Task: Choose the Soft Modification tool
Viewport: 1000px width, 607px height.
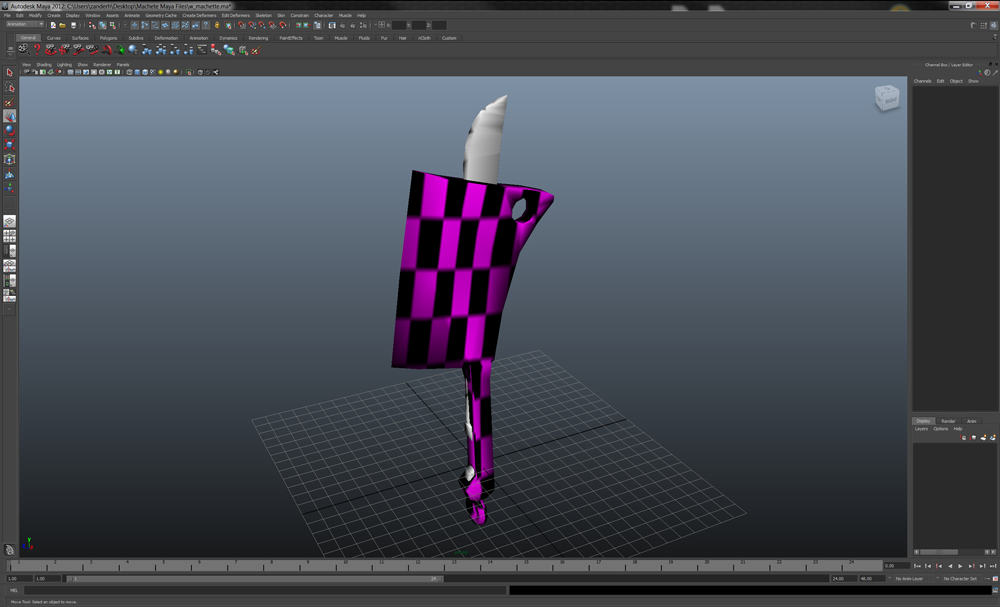Action: click(x=10, y=174)
